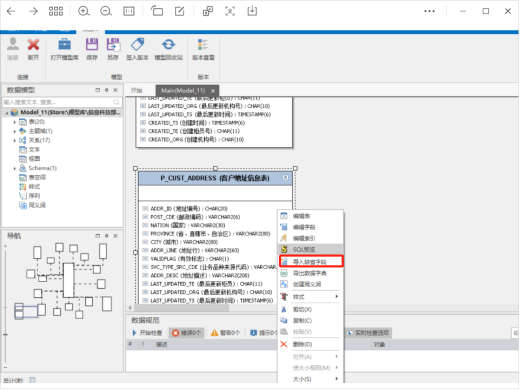Select the 同义词 tree item

click(37, 205)
